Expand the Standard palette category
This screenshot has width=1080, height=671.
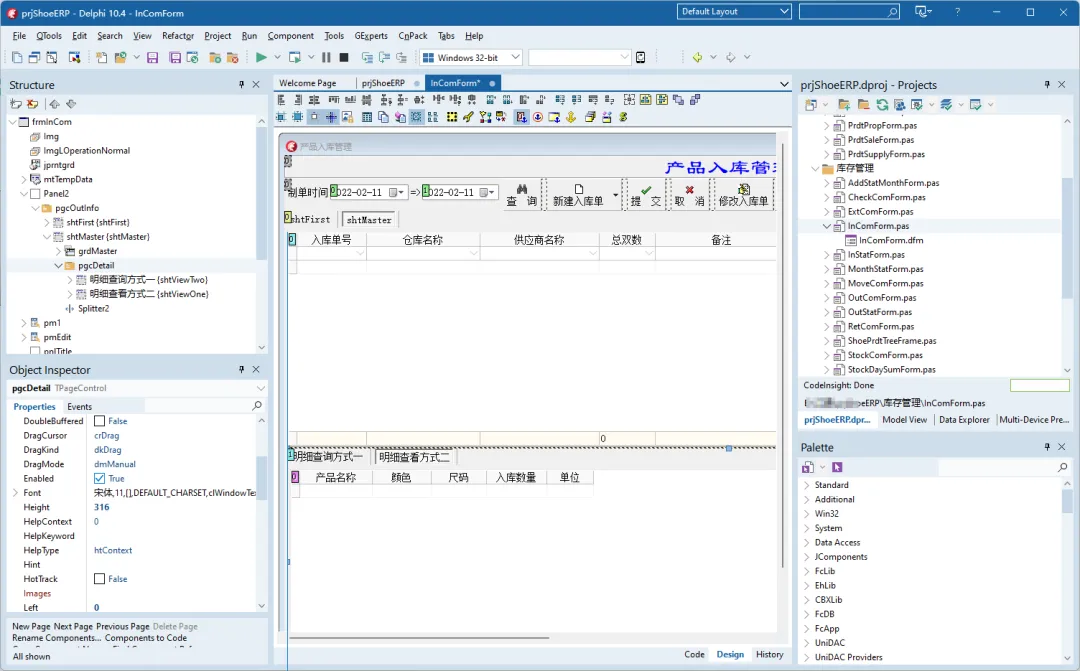pos(807,485)
